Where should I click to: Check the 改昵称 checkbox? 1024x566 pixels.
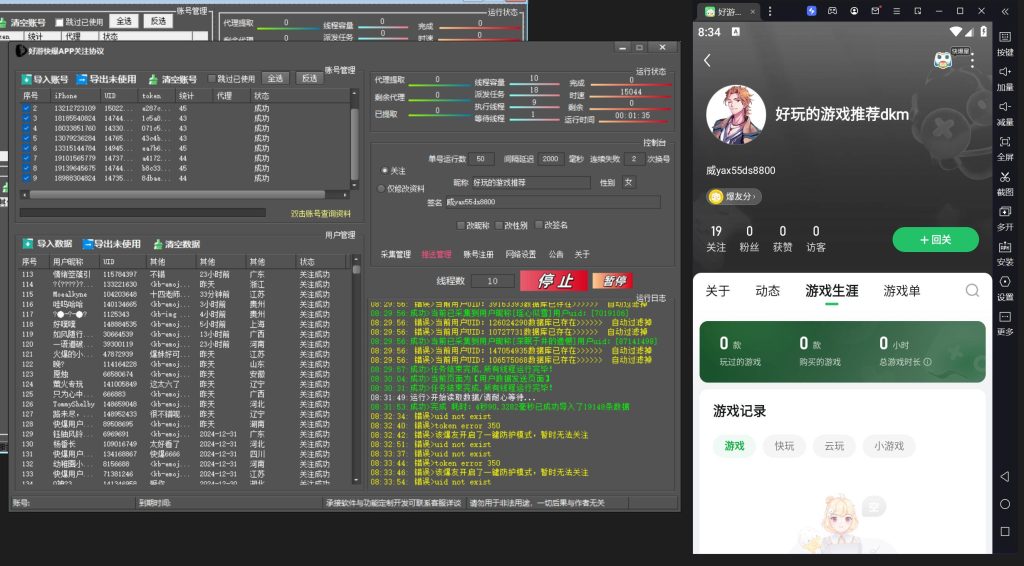(x=461, y=225)
